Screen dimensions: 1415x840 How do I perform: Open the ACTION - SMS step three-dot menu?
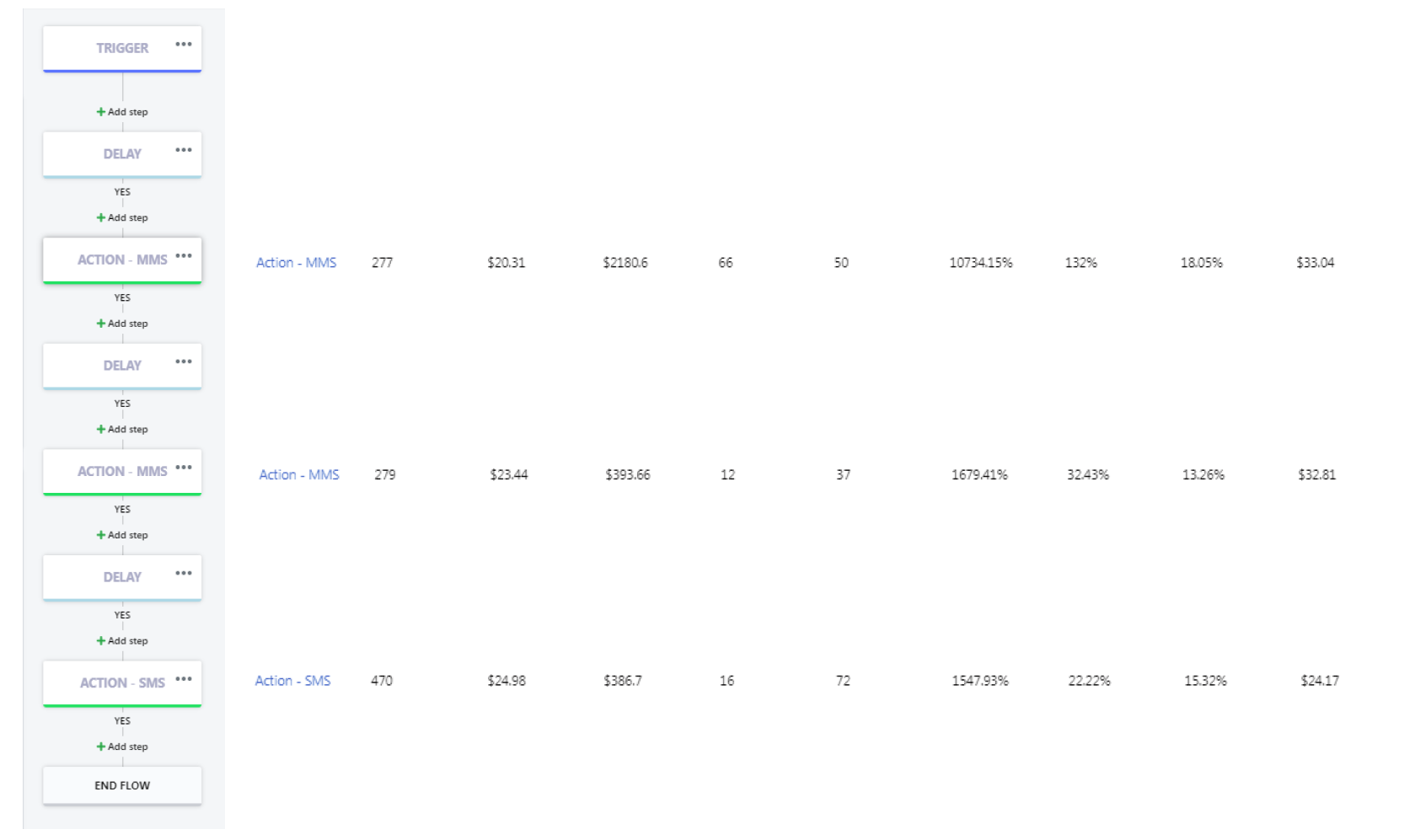(184, 678)
